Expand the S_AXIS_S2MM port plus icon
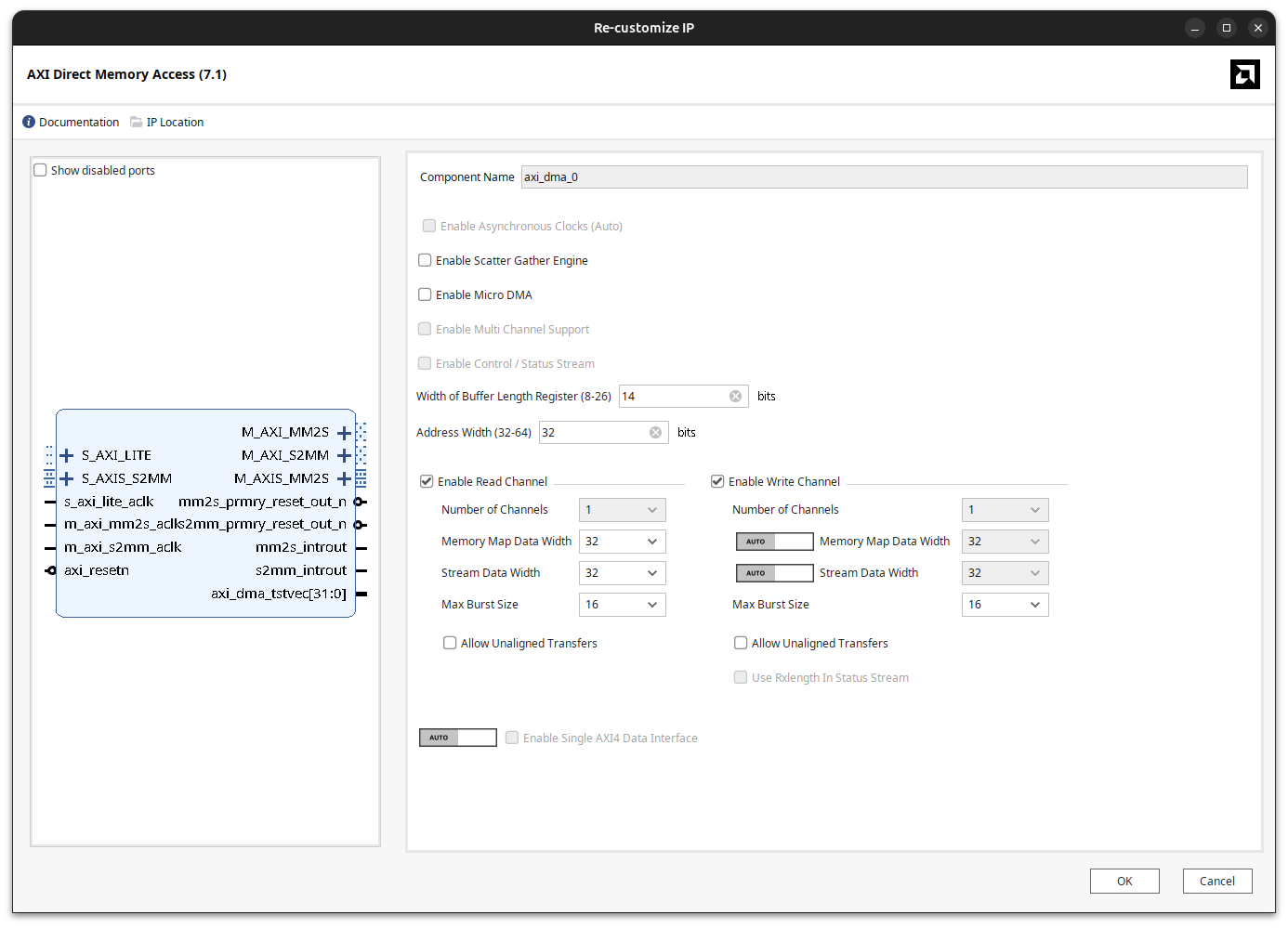This screenshot has height=928, width=1288. point(67,479)
